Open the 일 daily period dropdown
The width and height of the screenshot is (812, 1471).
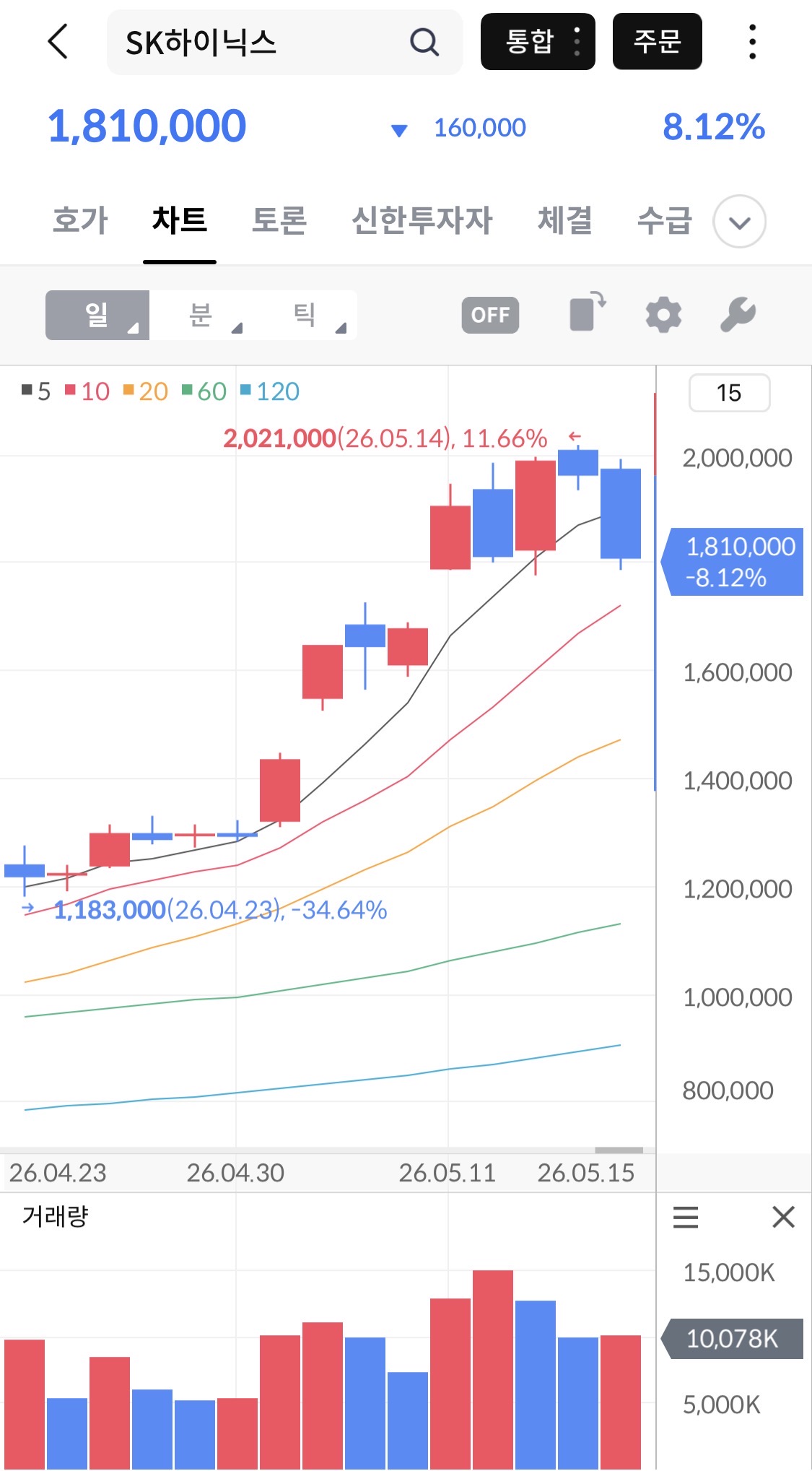click(97, 315)
